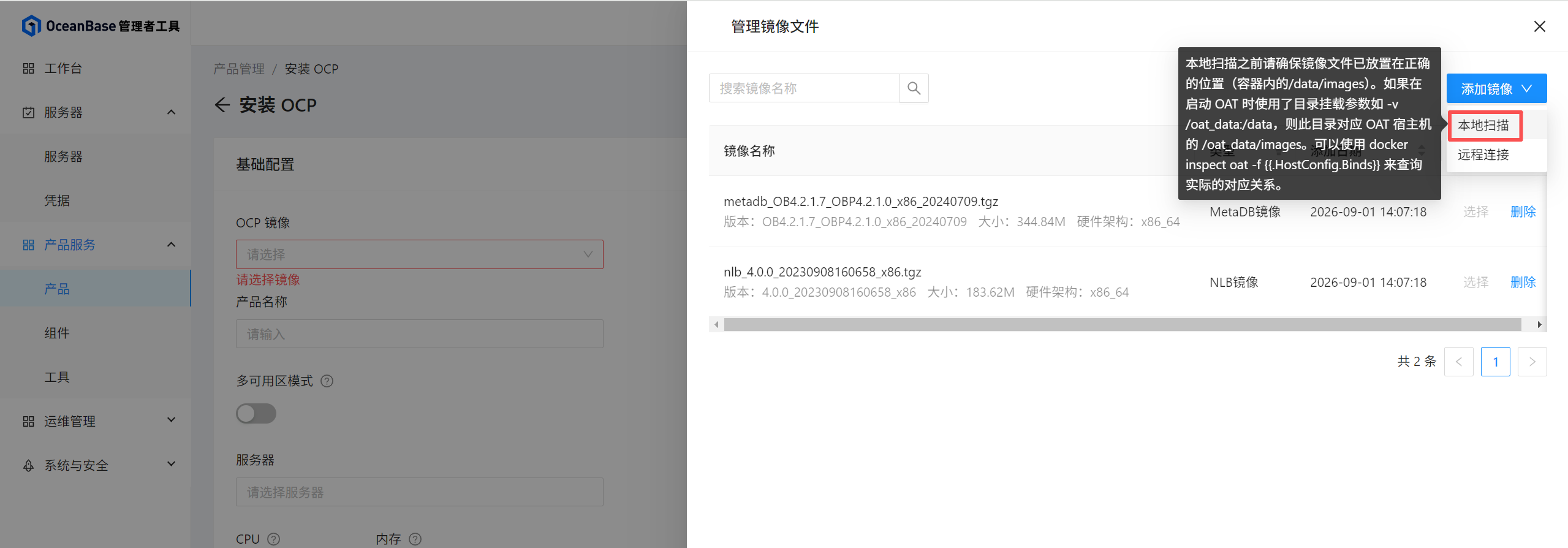Click the 产品名称 input field
This screenshot has height=548, width=1568.
coord(419,334)
